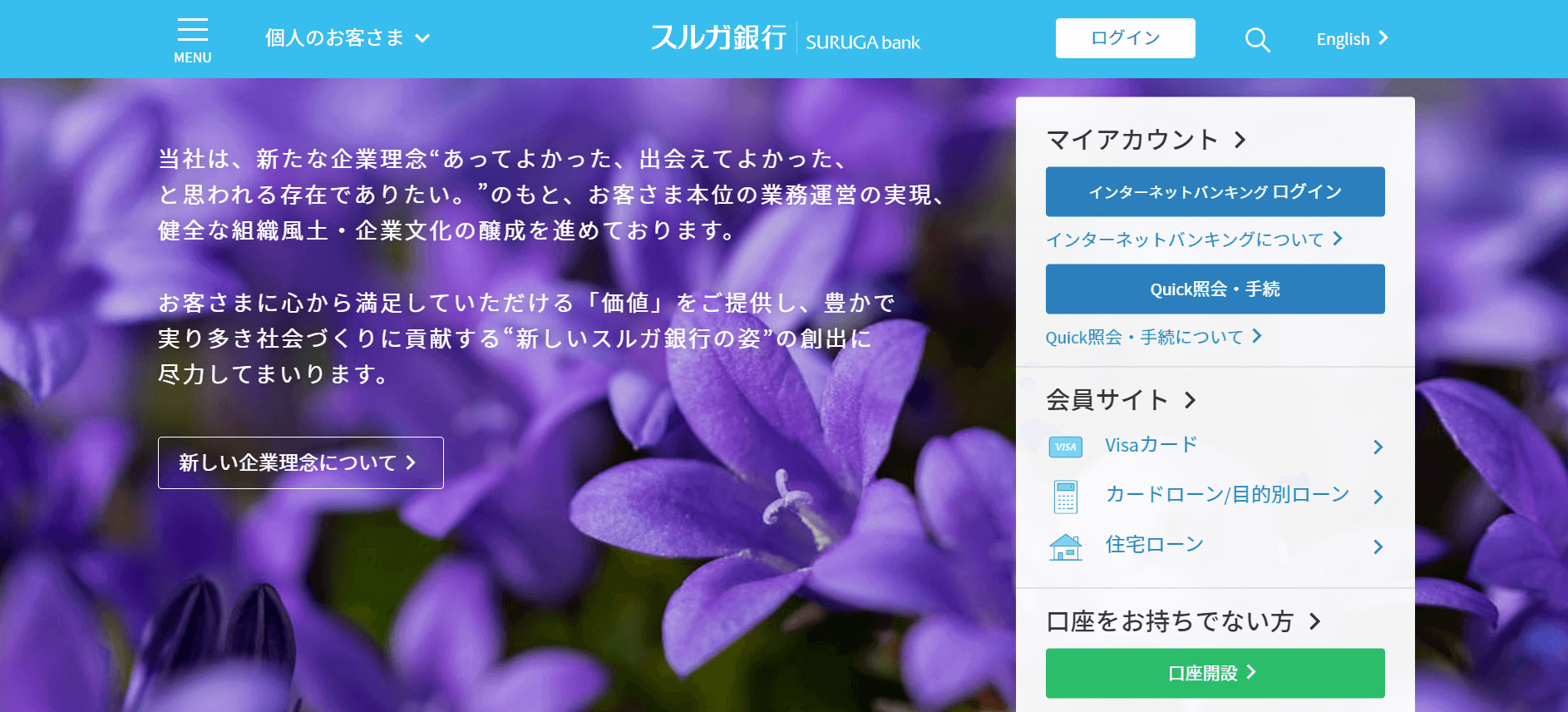This screenshot has height=712, width=1568.
Task: Click the Suruga Bank logo
Action: [x=785, y=38]
